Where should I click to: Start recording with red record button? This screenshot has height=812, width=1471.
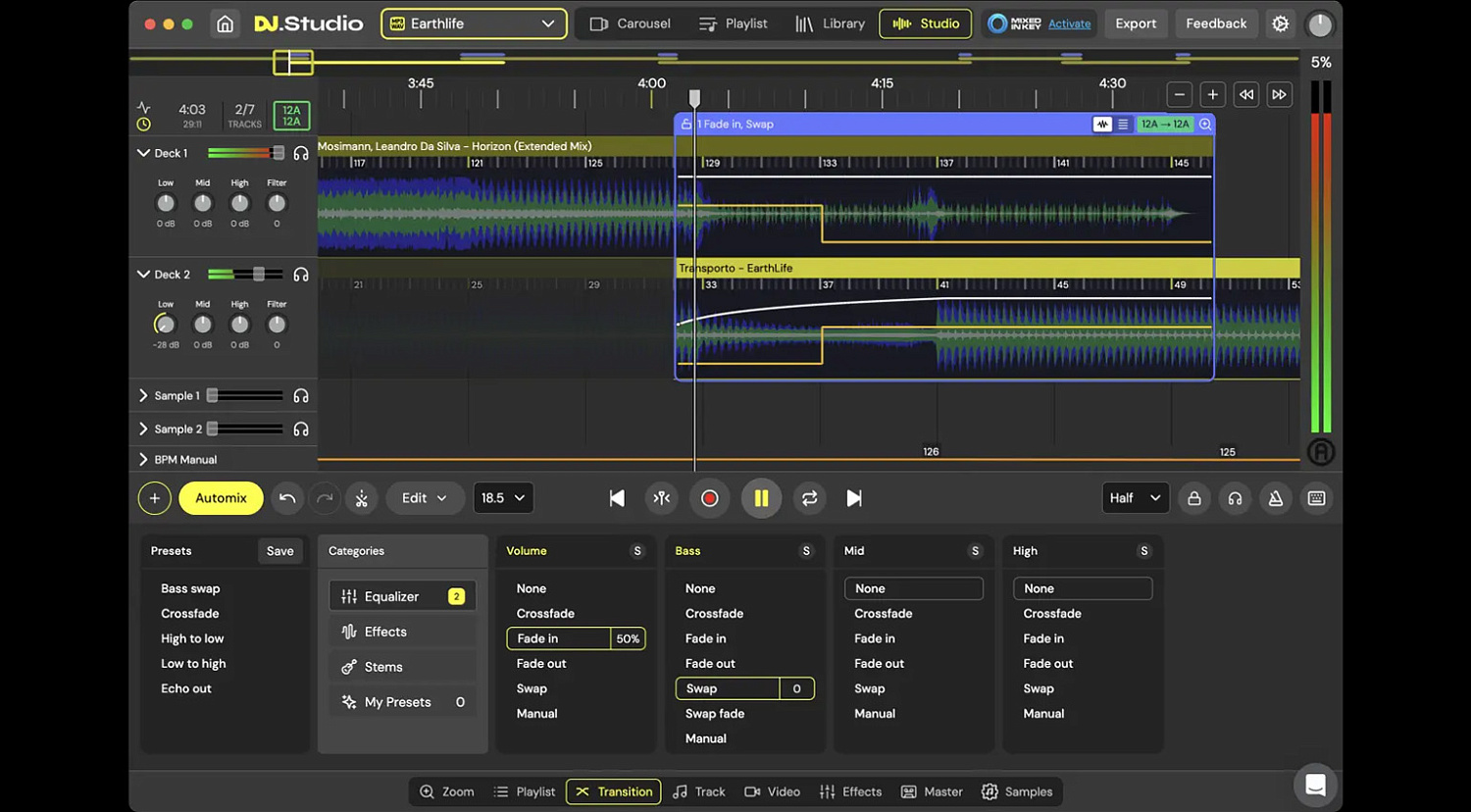(710, 498)
